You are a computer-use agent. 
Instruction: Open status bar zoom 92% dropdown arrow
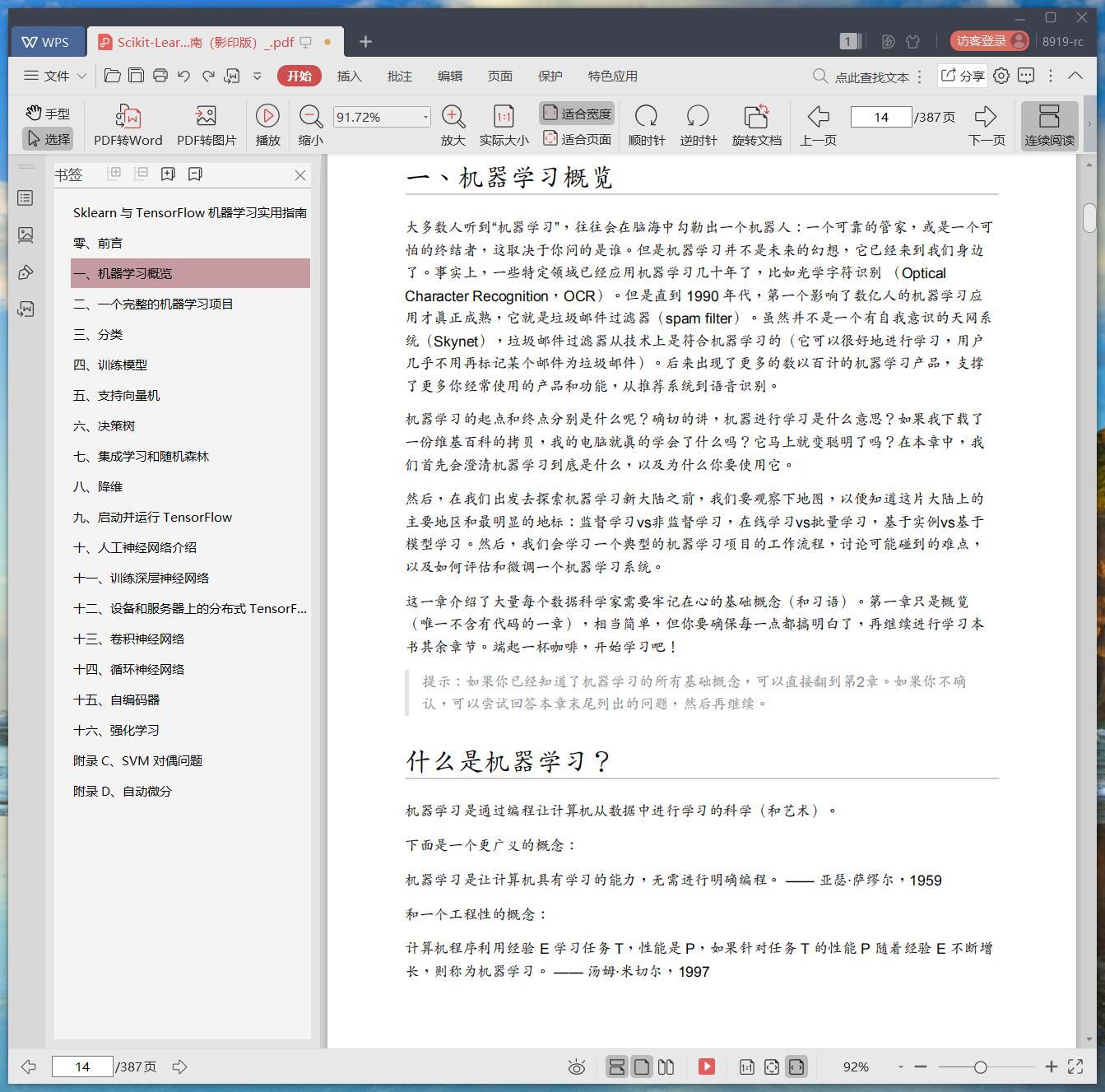point(900,1067)
